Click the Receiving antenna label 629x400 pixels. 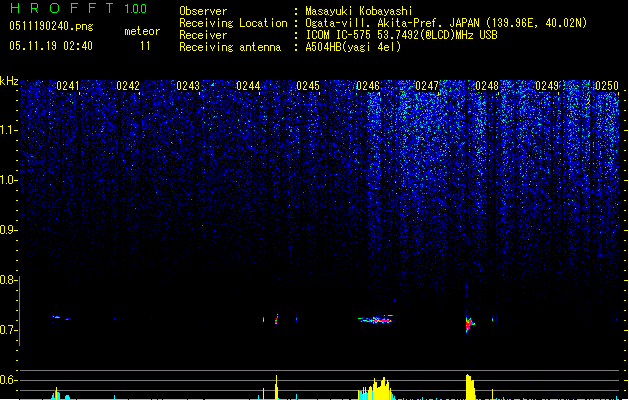(x=230, y=47)
